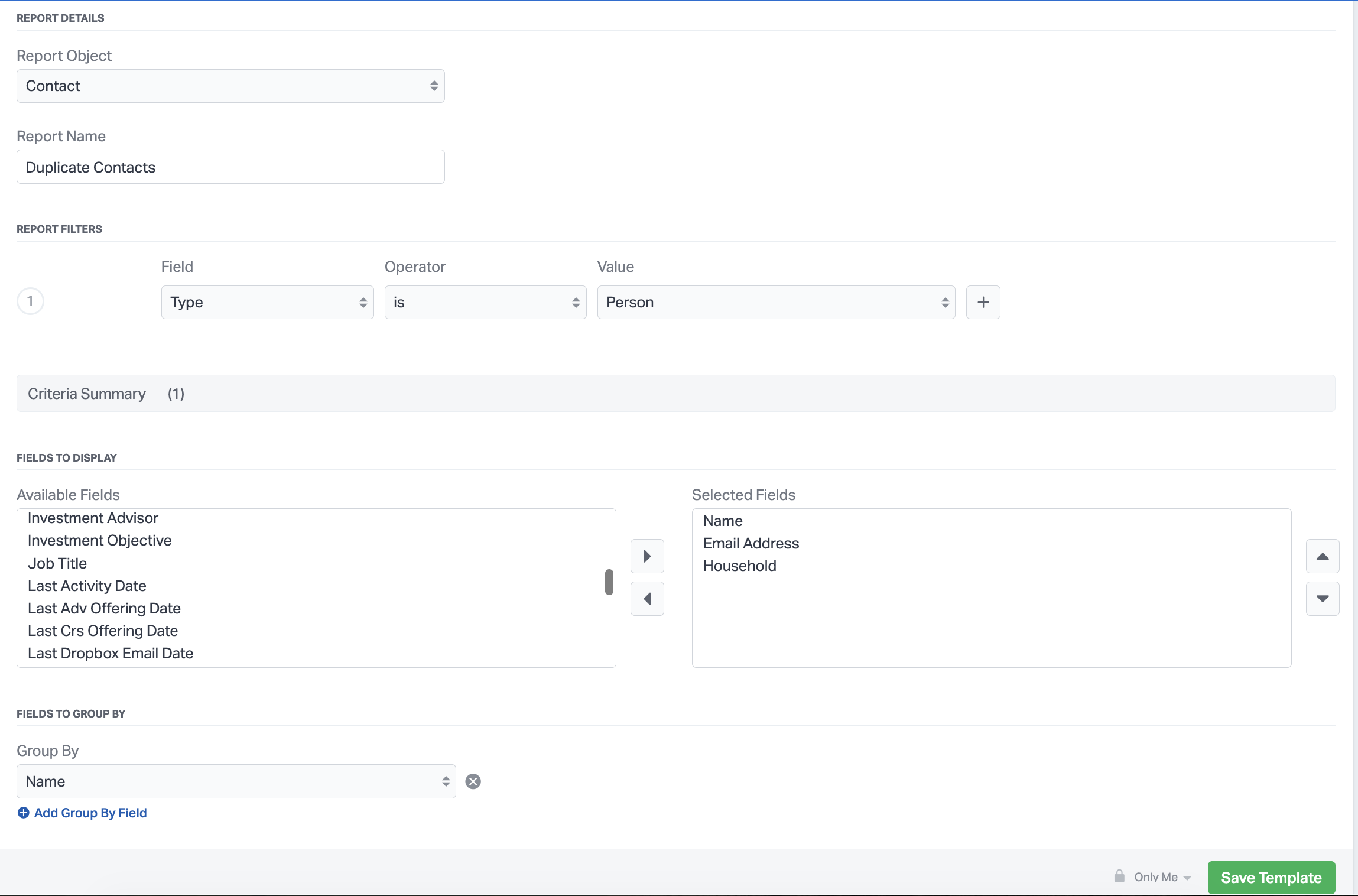Expand the Group By Name dropdown

point(236,781)
